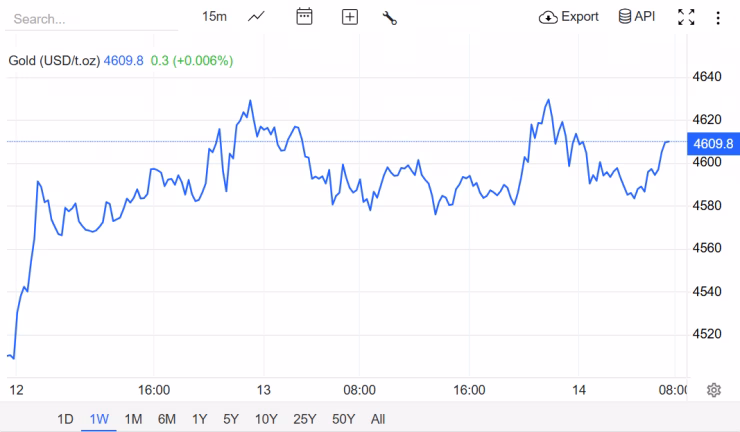Open the API database button

coord(636,17)
